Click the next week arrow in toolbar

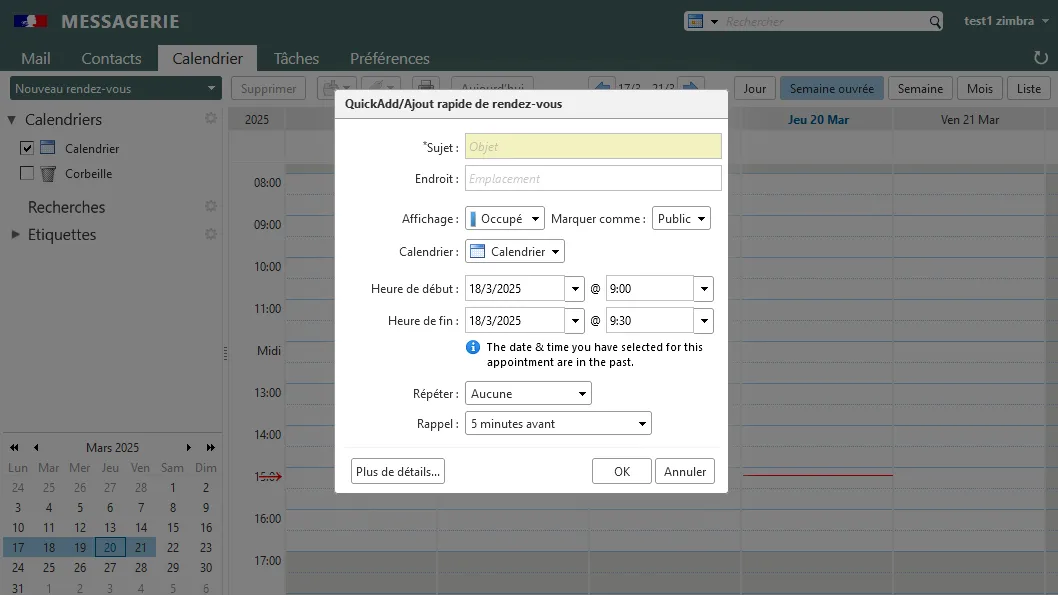[x=691, y=86]
